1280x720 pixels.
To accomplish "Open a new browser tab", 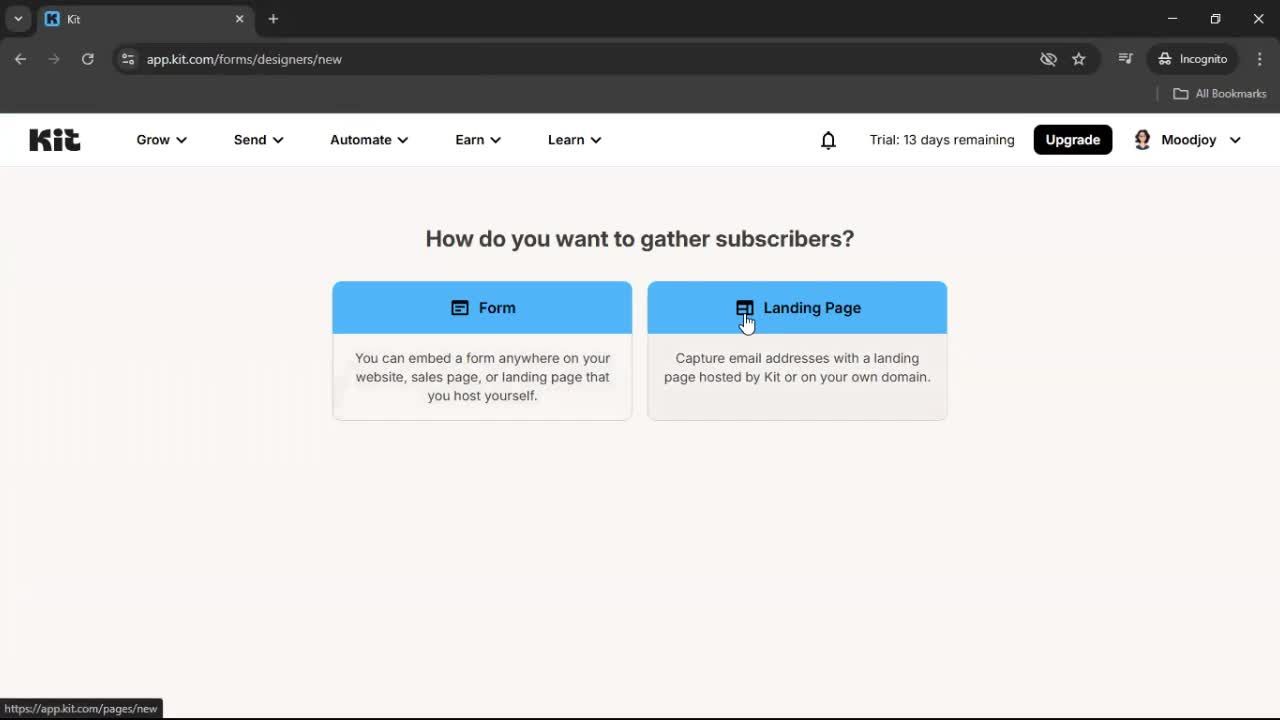I will coord(273,19).
